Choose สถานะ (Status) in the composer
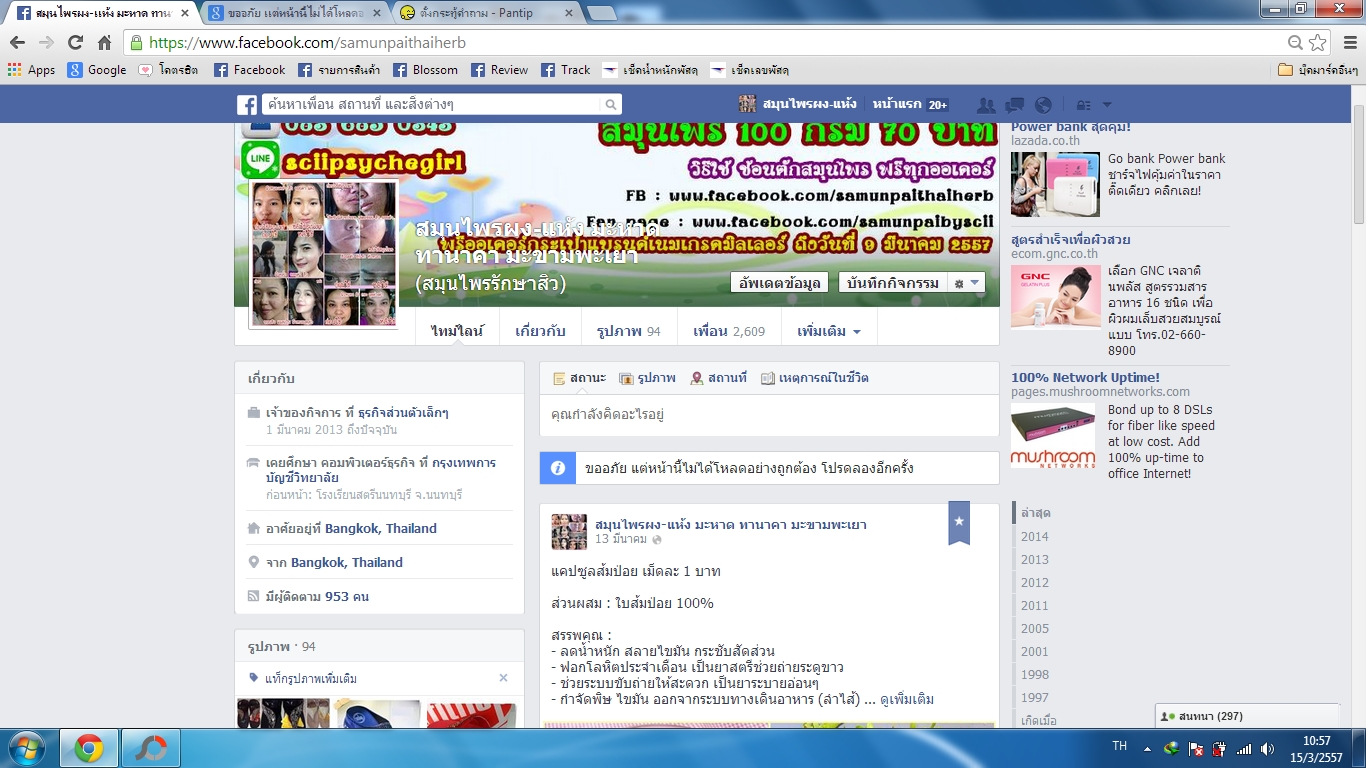Screen dimensions: 1366x768 tap(579, 378)
